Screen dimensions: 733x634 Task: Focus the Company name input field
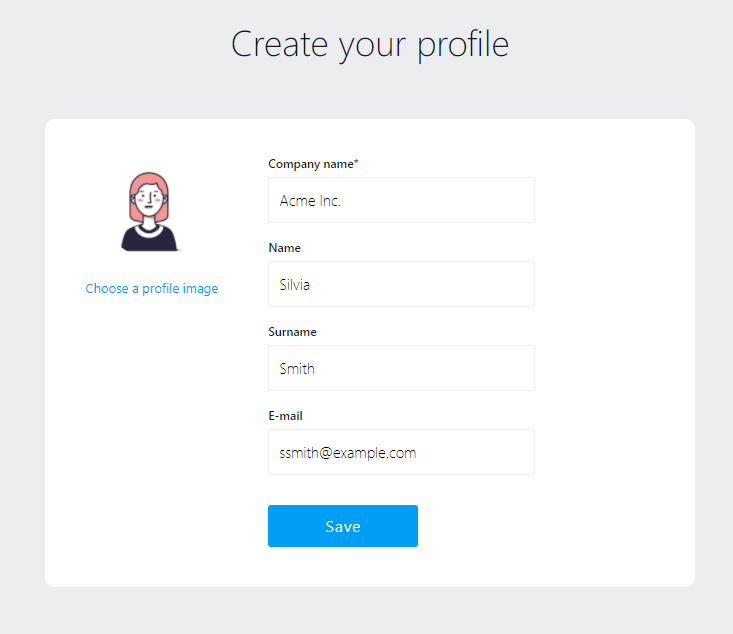coord(401,200)
